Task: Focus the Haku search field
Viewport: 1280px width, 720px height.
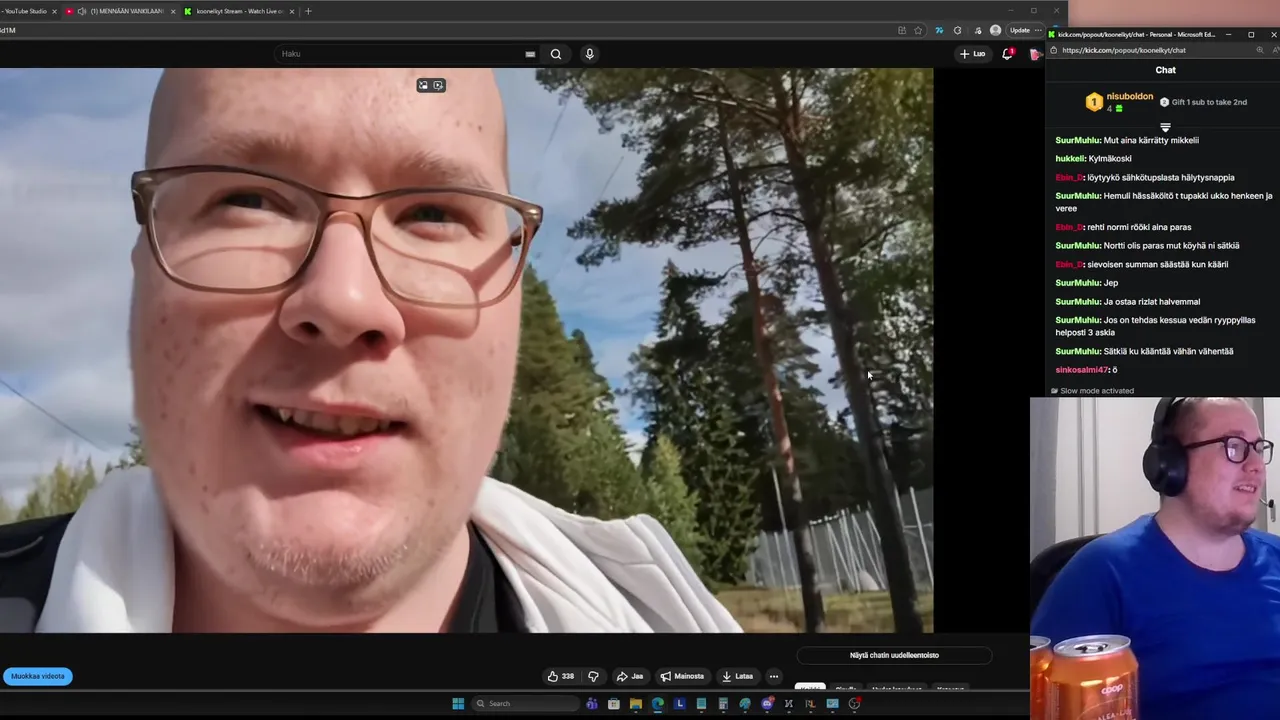Action: click(x=408, y=54)
